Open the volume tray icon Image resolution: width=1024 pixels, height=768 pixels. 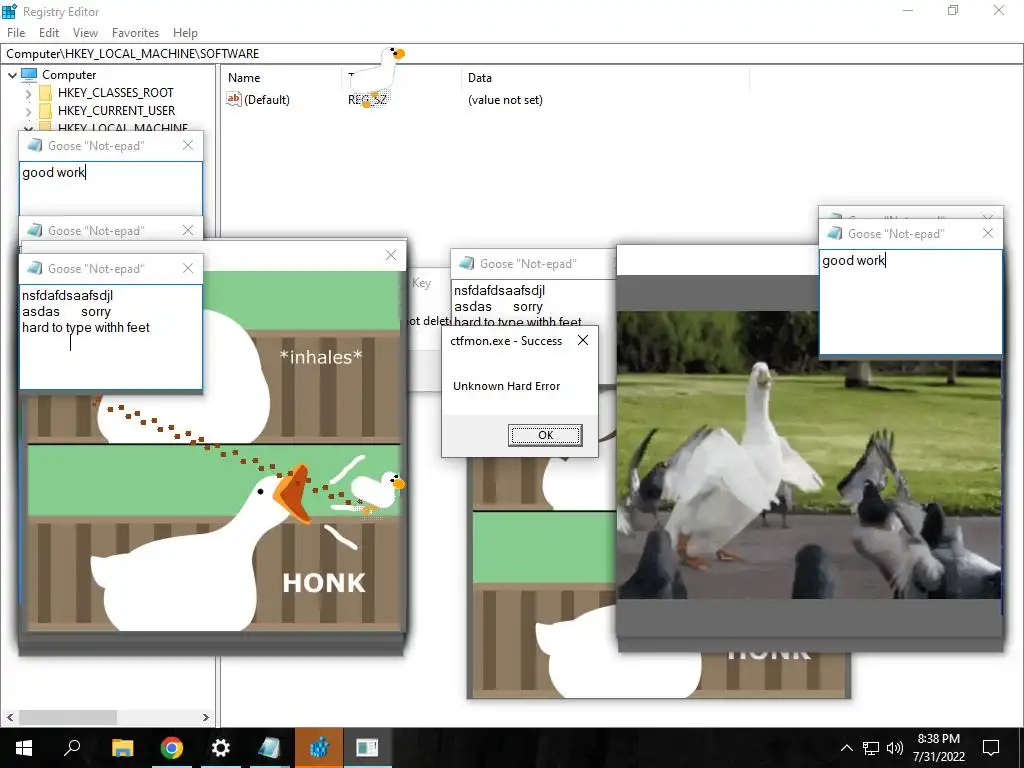[x=895, y=748]
